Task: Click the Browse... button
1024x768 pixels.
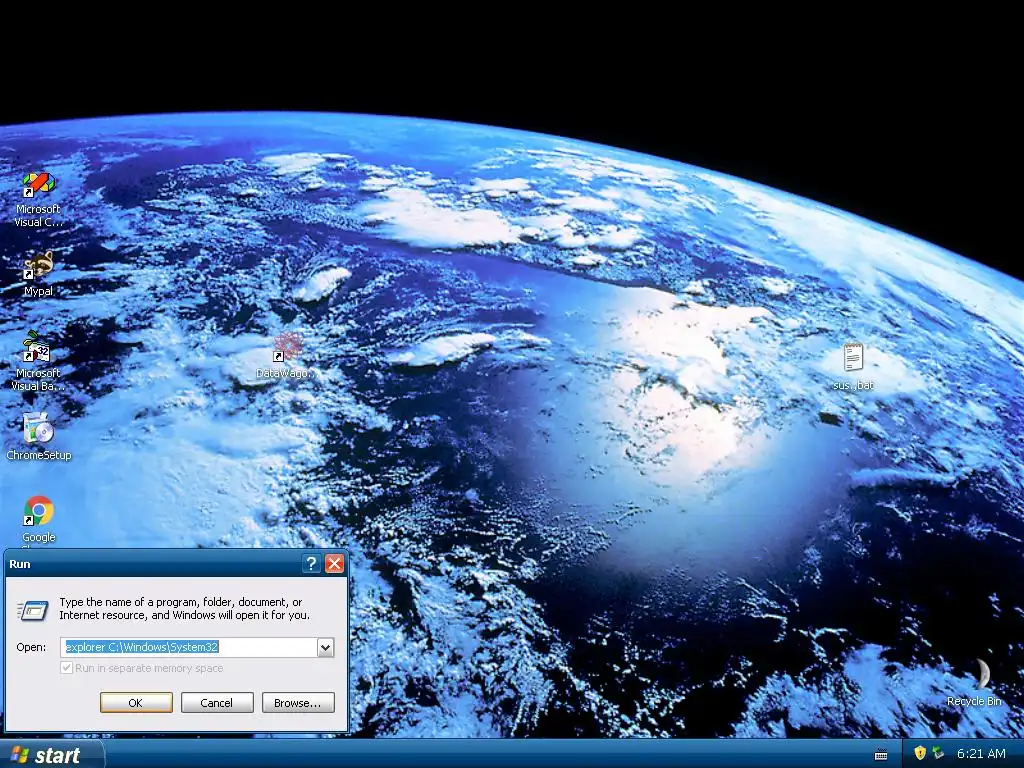Action: (x=298, y=703)
